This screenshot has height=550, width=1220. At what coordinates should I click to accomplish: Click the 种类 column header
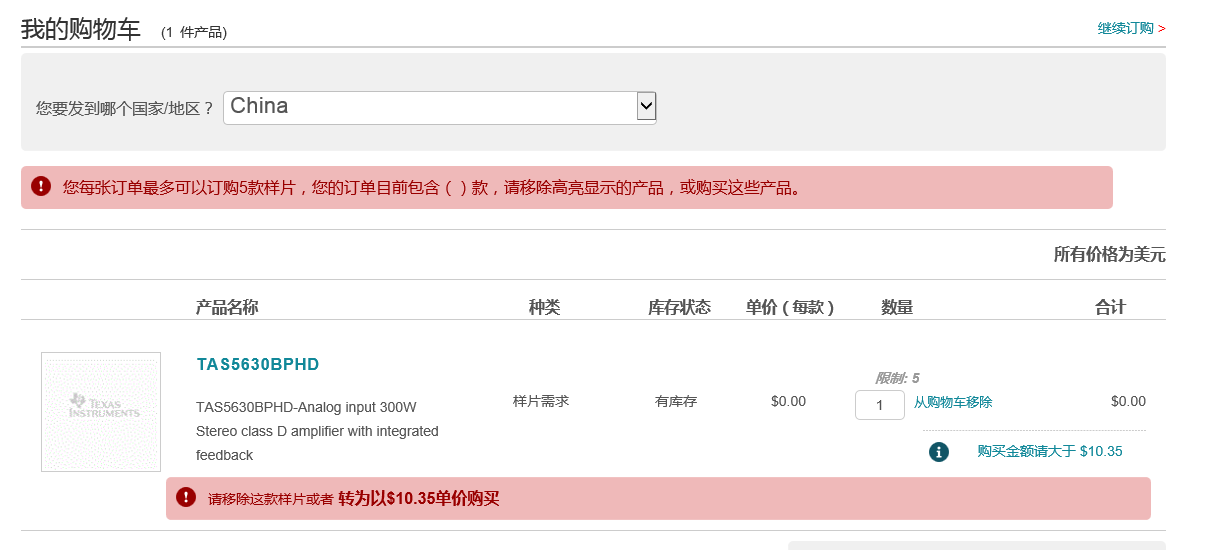pyautogui.click(x=545, y=307)
